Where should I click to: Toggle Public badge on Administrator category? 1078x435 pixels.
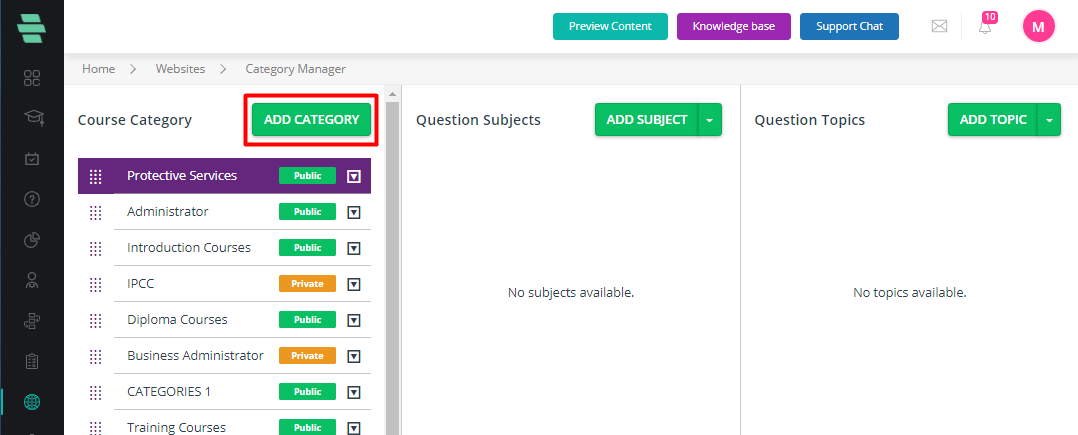(307, 212)
